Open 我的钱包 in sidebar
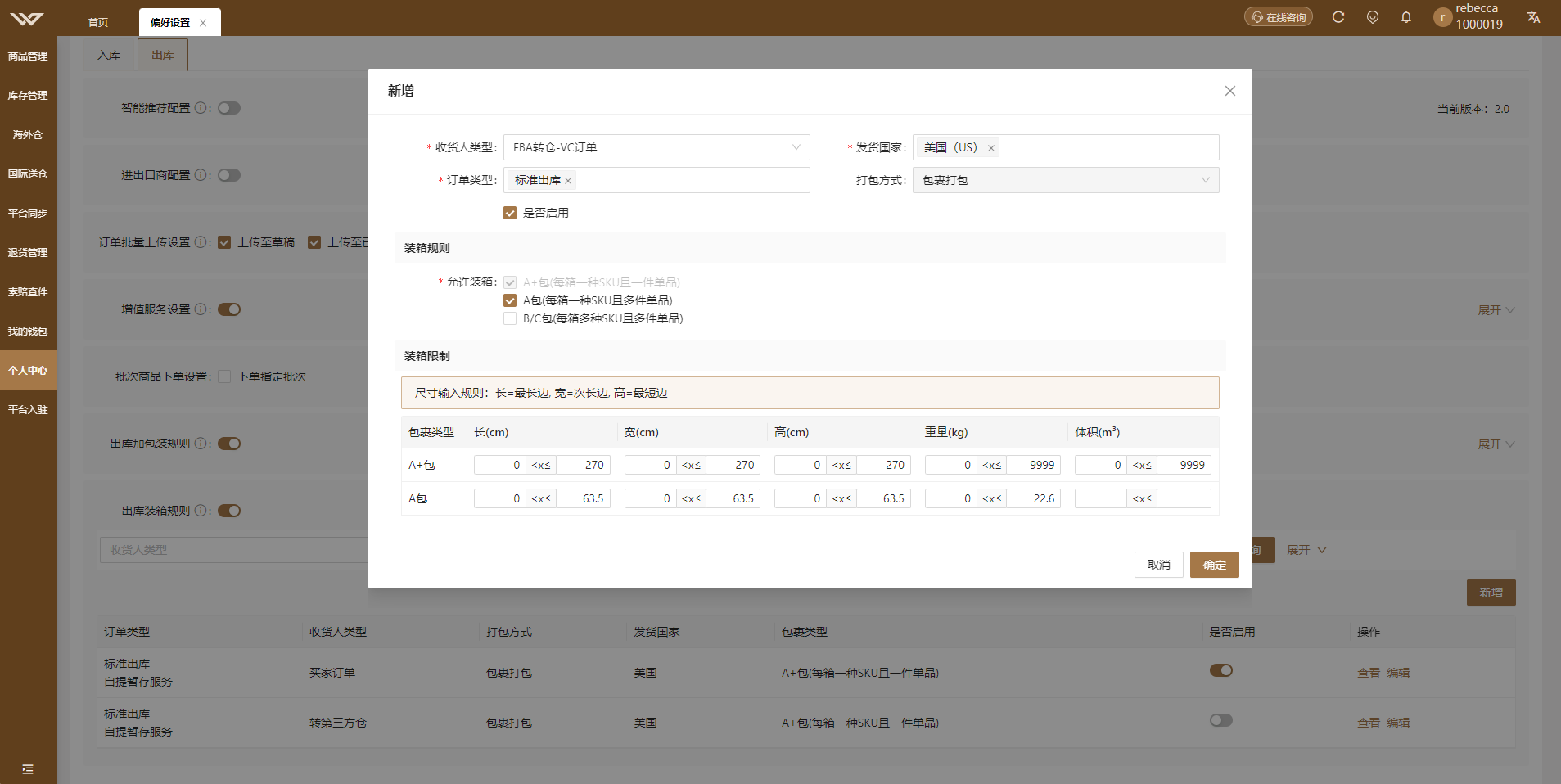The height and width of the screenshot is (784, 1561). click(x=28, y=331)
